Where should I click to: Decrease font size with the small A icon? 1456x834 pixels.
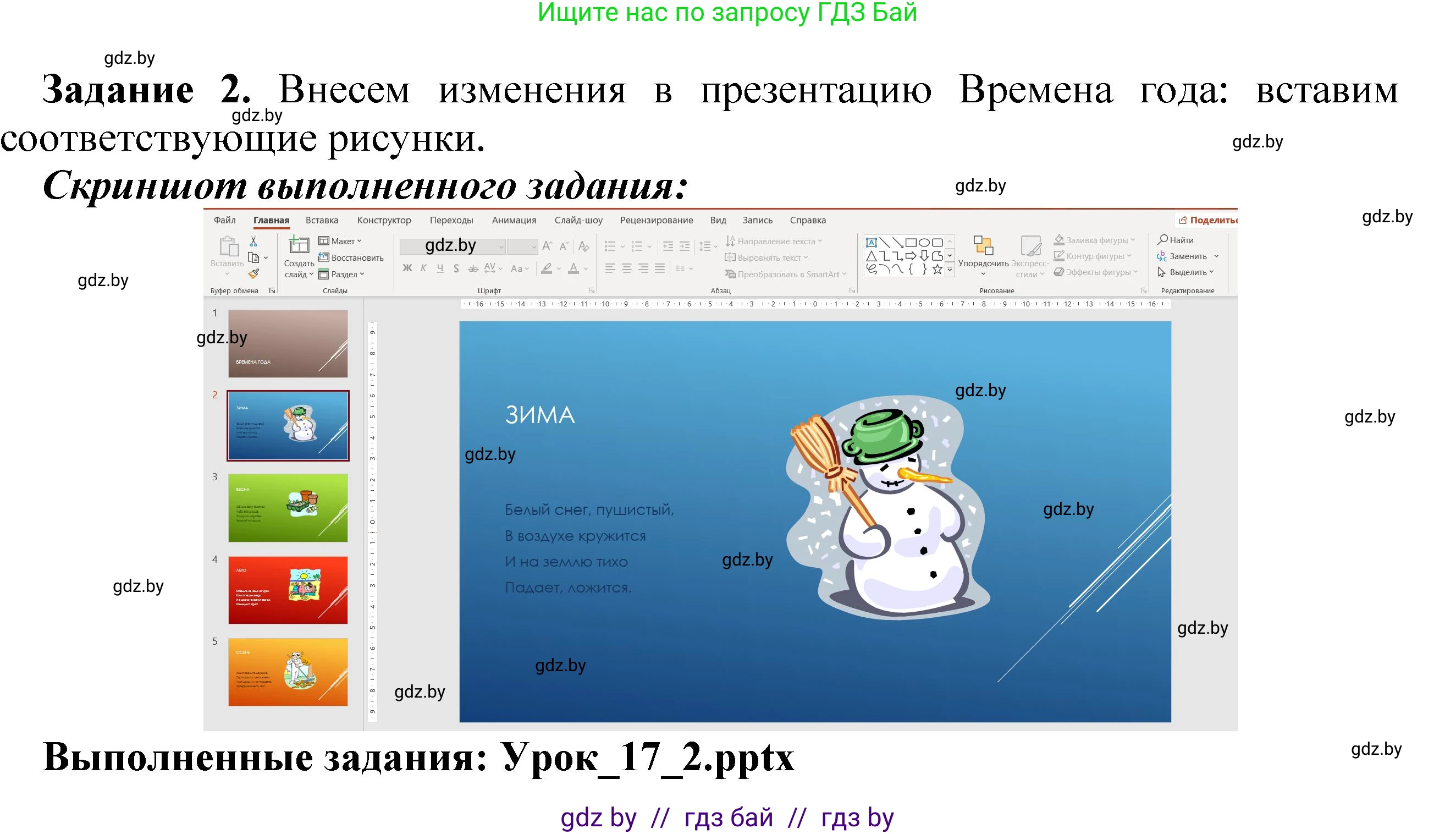pyautogui.click(x=564, y=246)
